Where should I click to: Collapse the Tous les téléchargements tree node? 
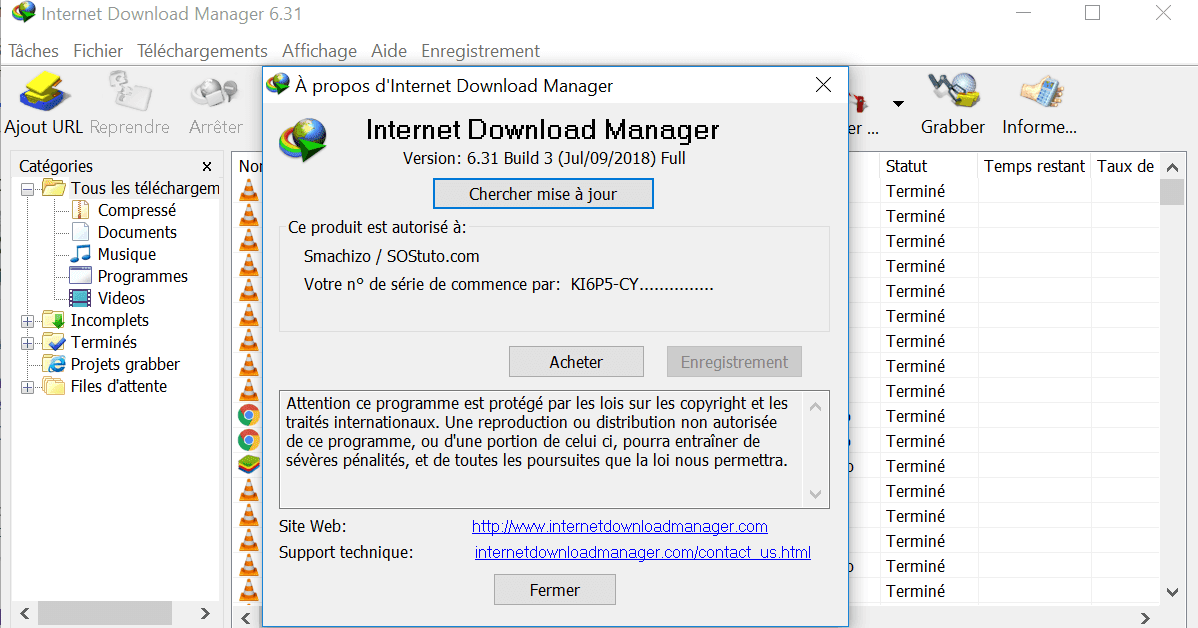28,189
